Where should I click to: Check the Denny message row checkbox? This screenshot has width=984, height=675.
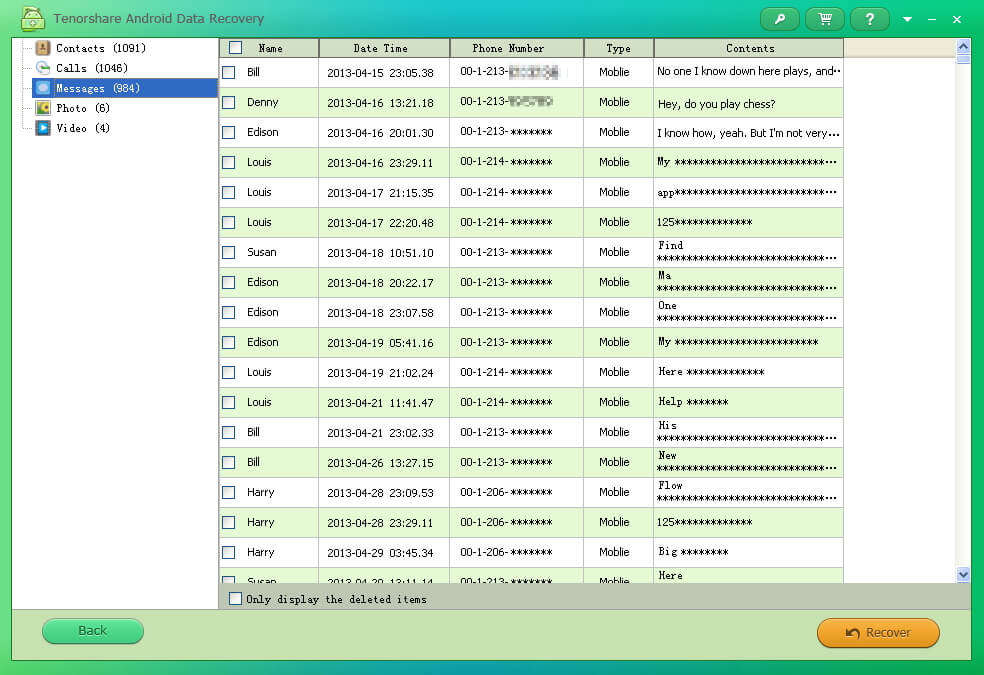[x=229, y=102]
